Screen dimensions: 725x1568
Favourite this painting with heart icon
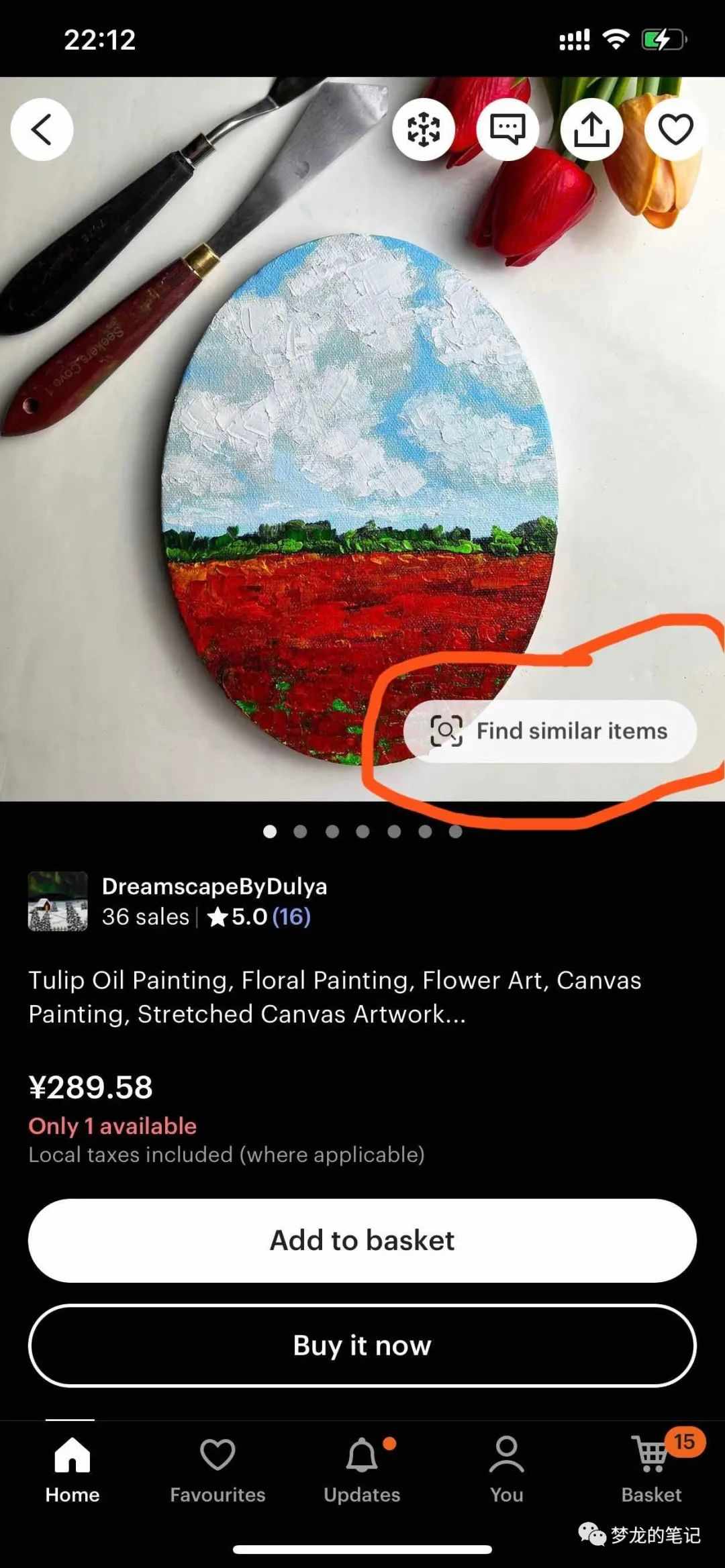click(x=675, y=129)
